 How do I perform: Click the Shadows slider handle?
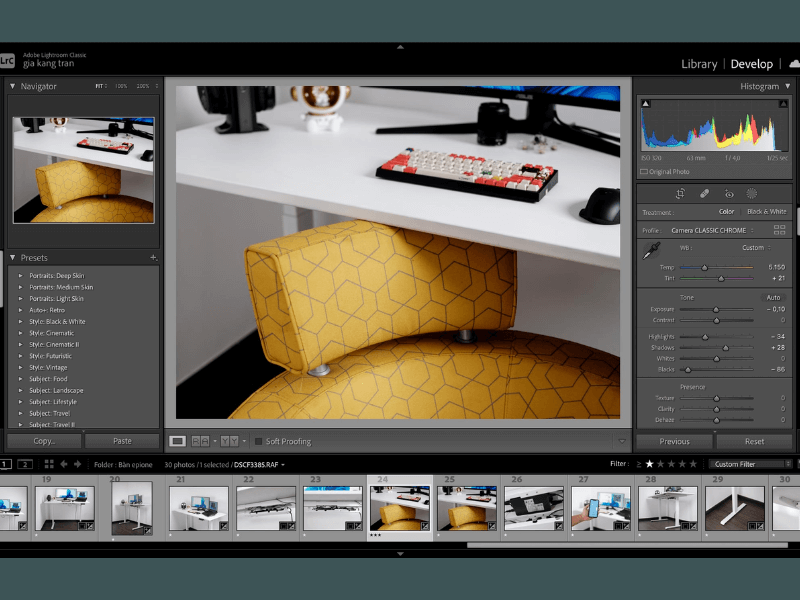[x=726, y=348]
